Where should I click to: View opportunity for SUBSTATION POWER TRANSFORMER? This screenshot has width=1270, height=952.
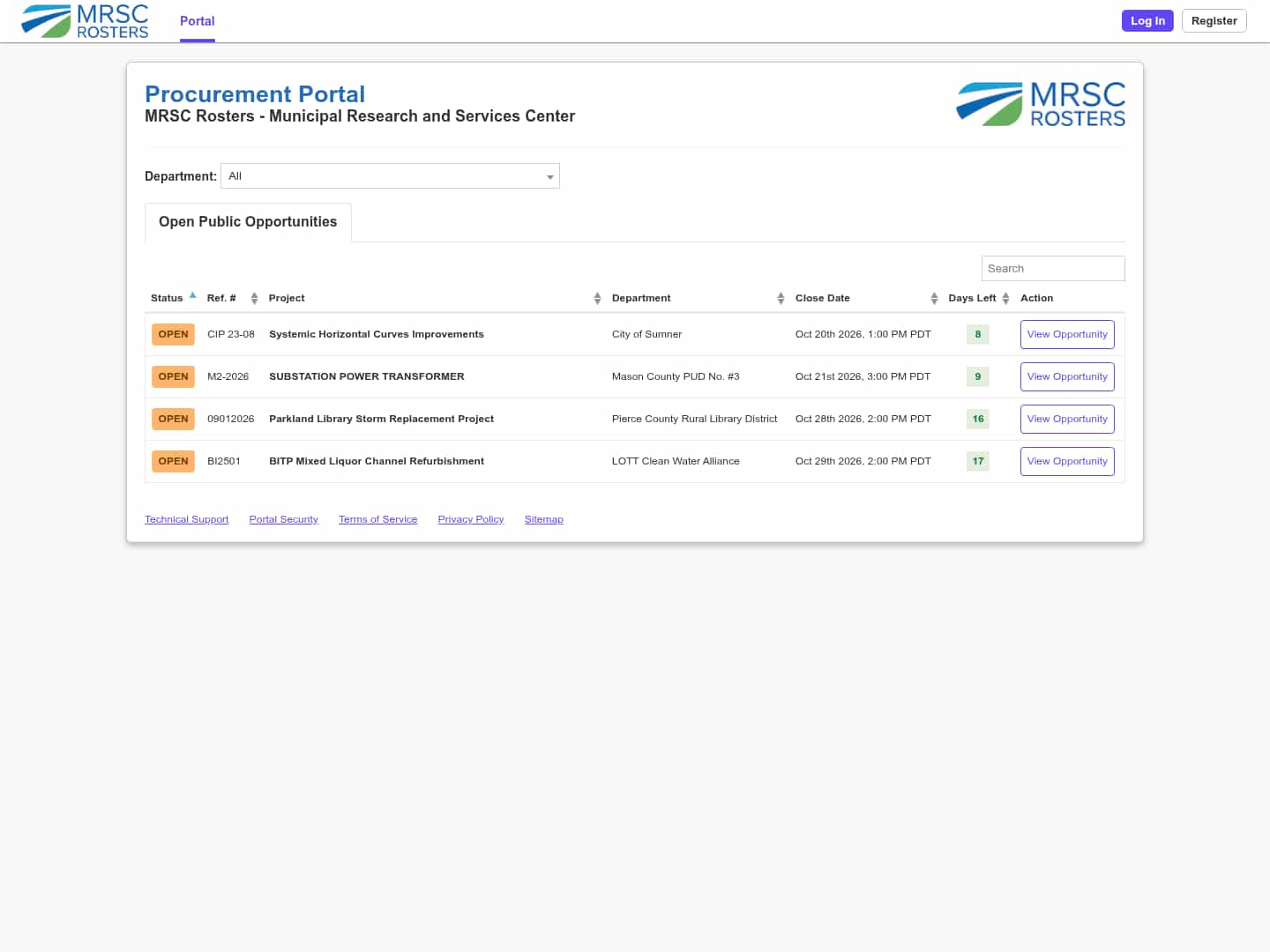tap(1067, 377)
